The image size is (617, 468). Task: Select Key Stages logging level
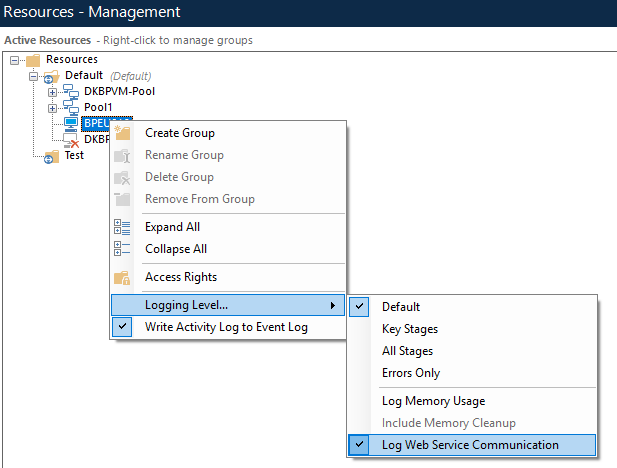tap(410, 329)
